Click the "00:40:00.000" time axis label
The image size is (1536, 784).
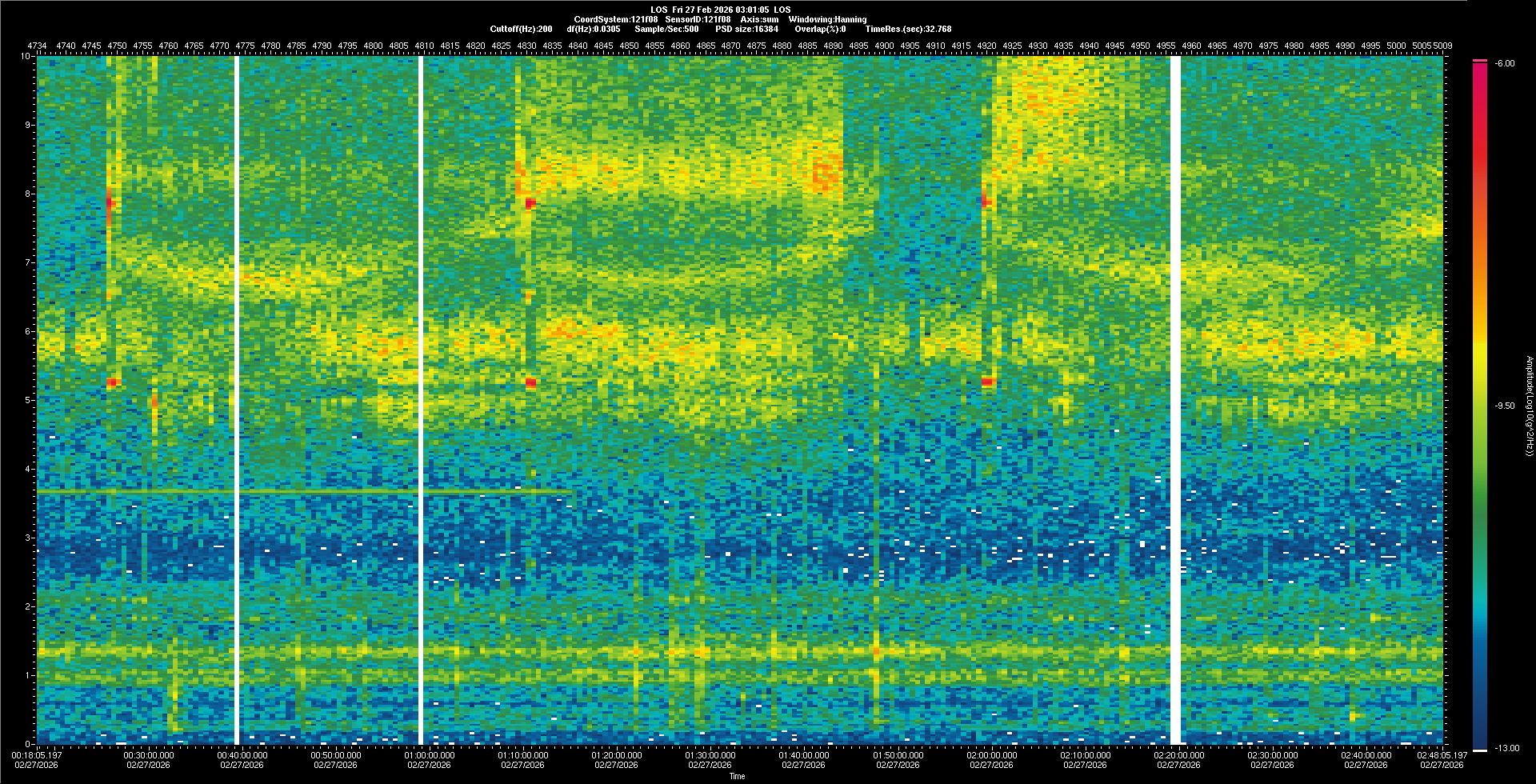click(x=242, y=754)
